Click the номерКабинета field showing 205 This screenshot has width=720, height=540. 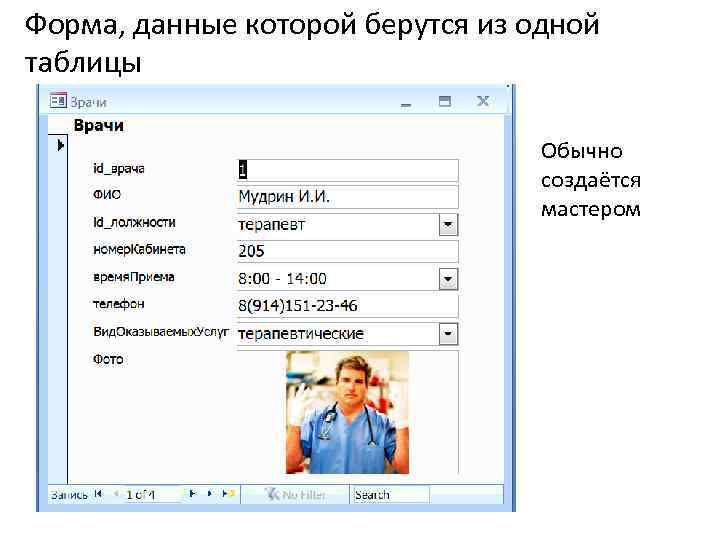point(347,251)
